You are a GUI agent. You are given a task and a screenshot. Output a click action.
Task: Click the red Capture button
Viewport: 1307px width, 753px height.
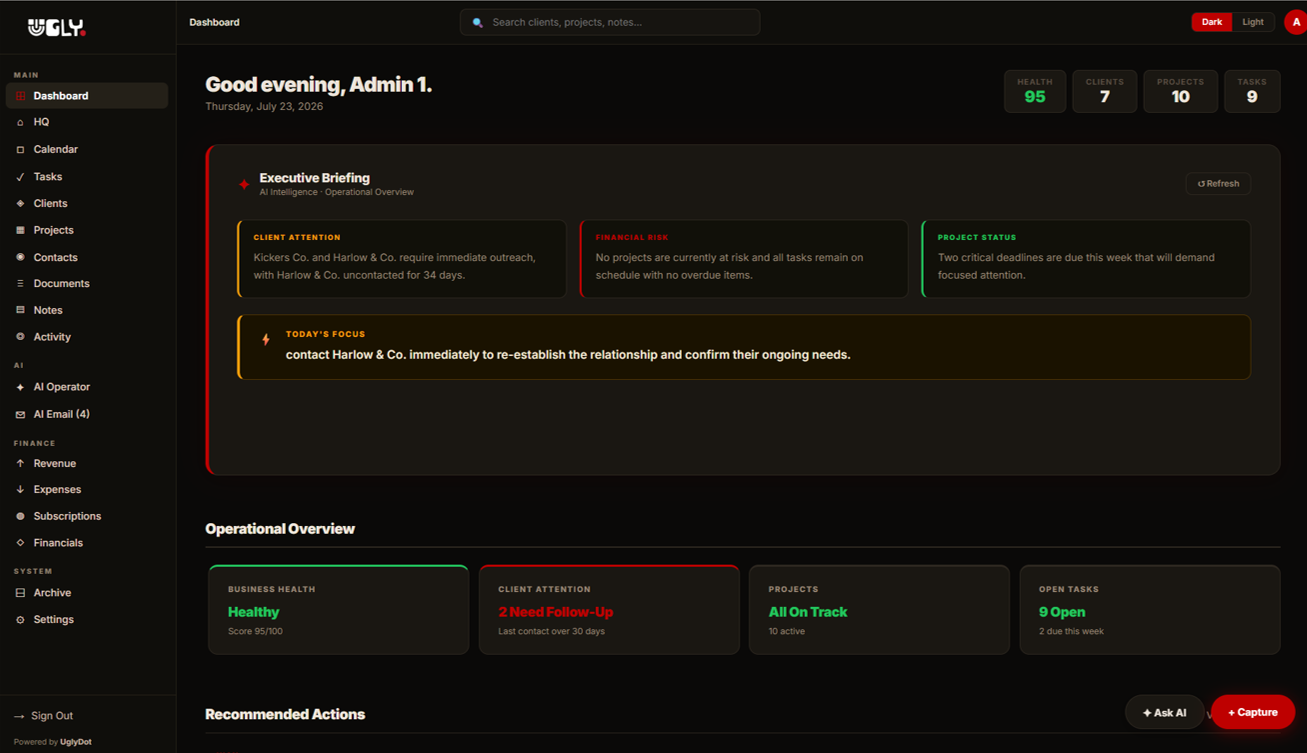click(x=1253, y=712)
